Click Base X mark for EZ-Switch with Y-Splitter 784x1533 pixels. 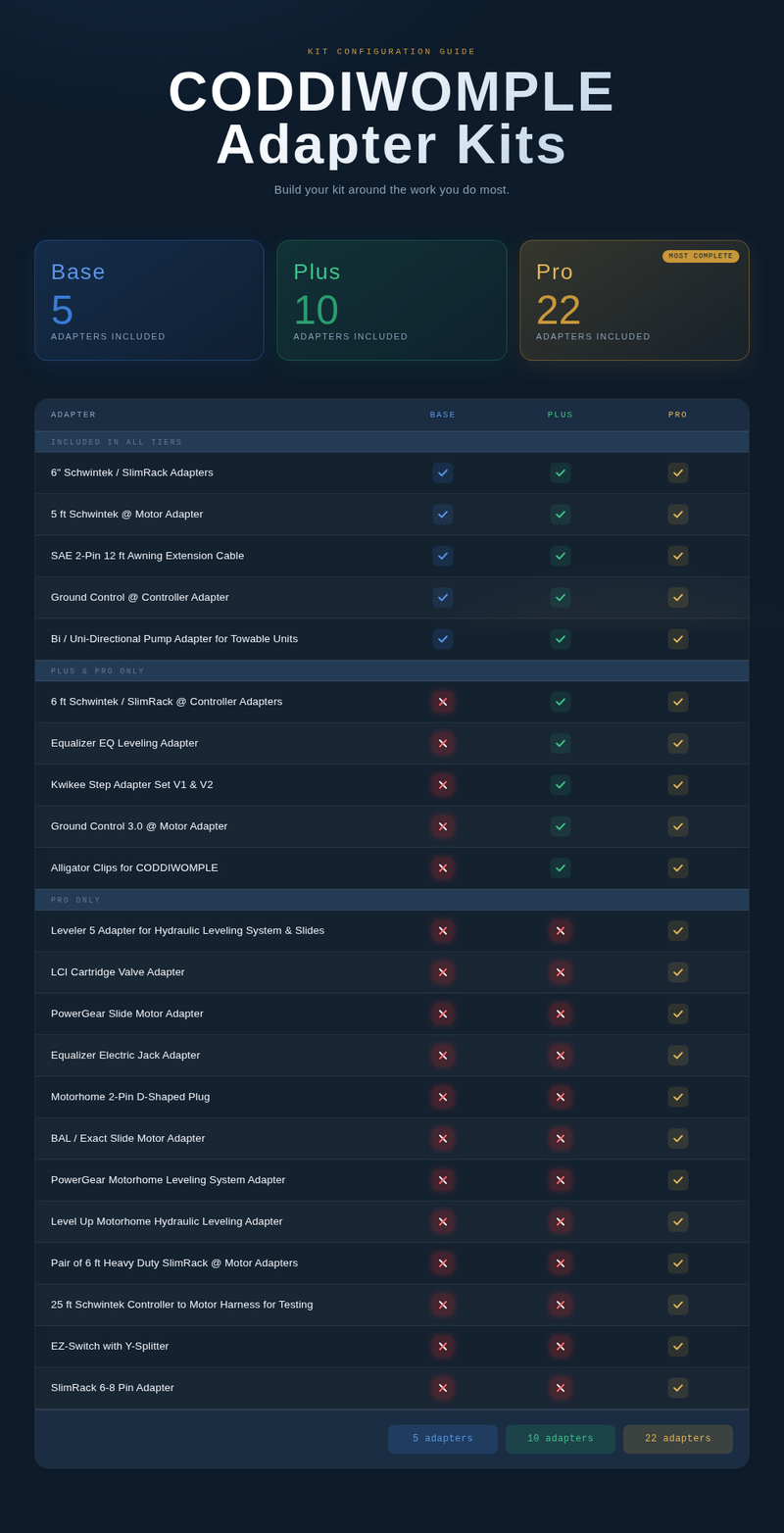[443, 1346]
